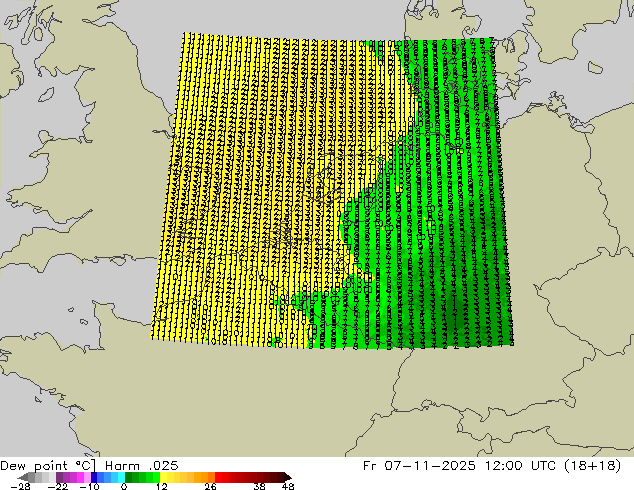The height and width of the screenshot is (490, 634).
Task: Pick the dark blue swatch in the legend
Action: (x=94, y=477)
